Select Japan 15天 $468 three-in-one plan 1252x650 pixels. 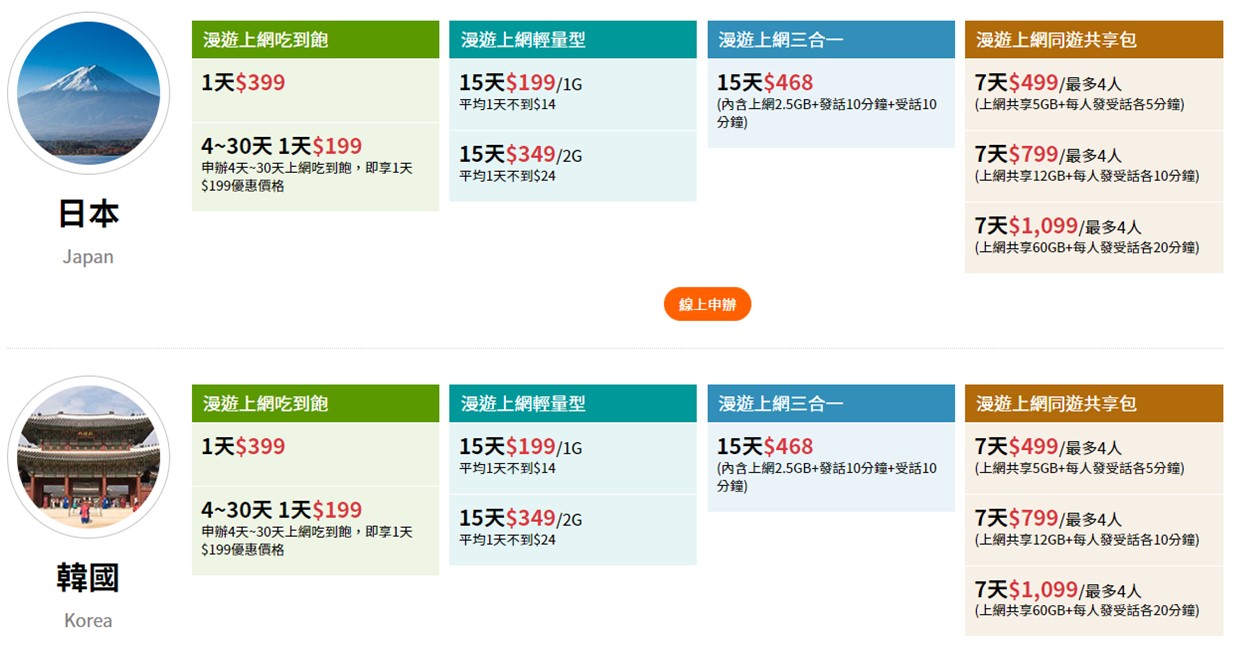coord(830,102)
